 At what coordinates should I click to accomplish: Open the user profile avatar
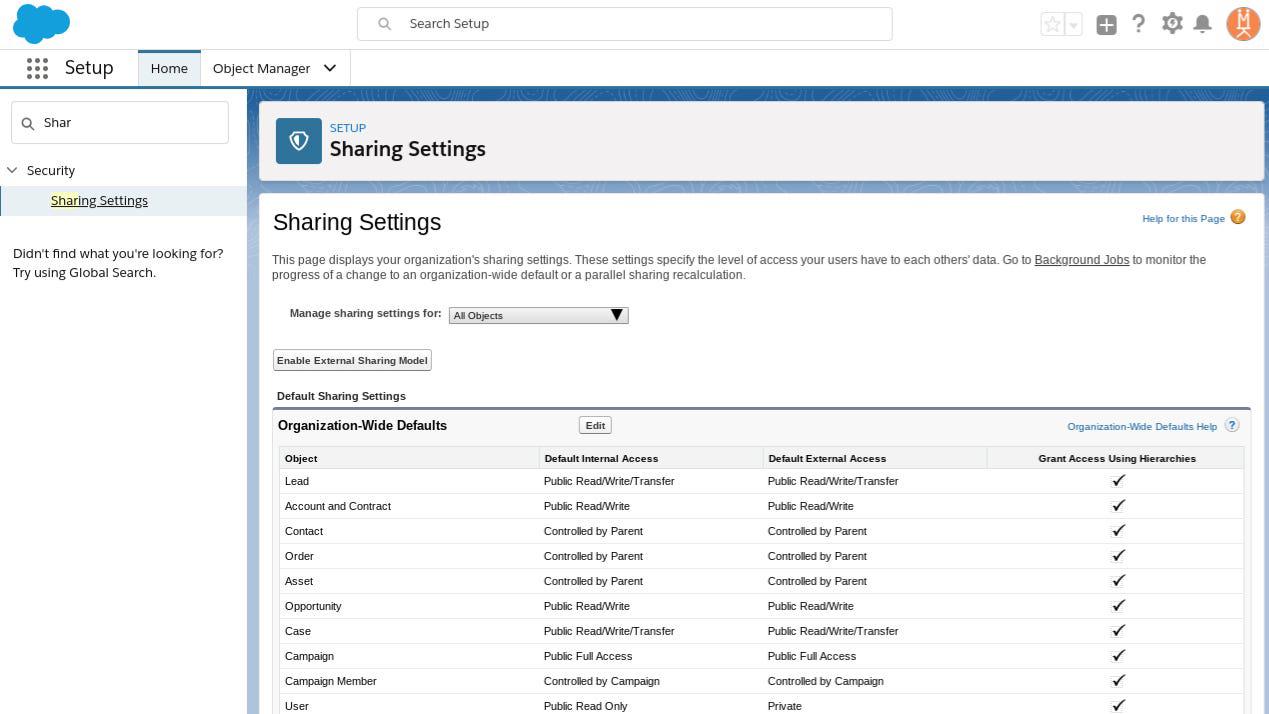coord(1243,24)
